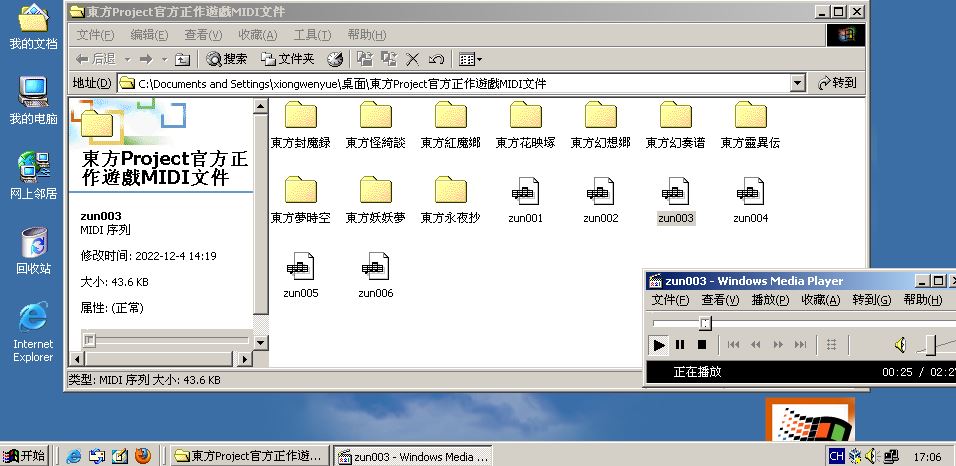The width and height of the screenshot is (956, 466).
Task: Click the seek bar thumb in Media Player
Action: click(705, 323)
